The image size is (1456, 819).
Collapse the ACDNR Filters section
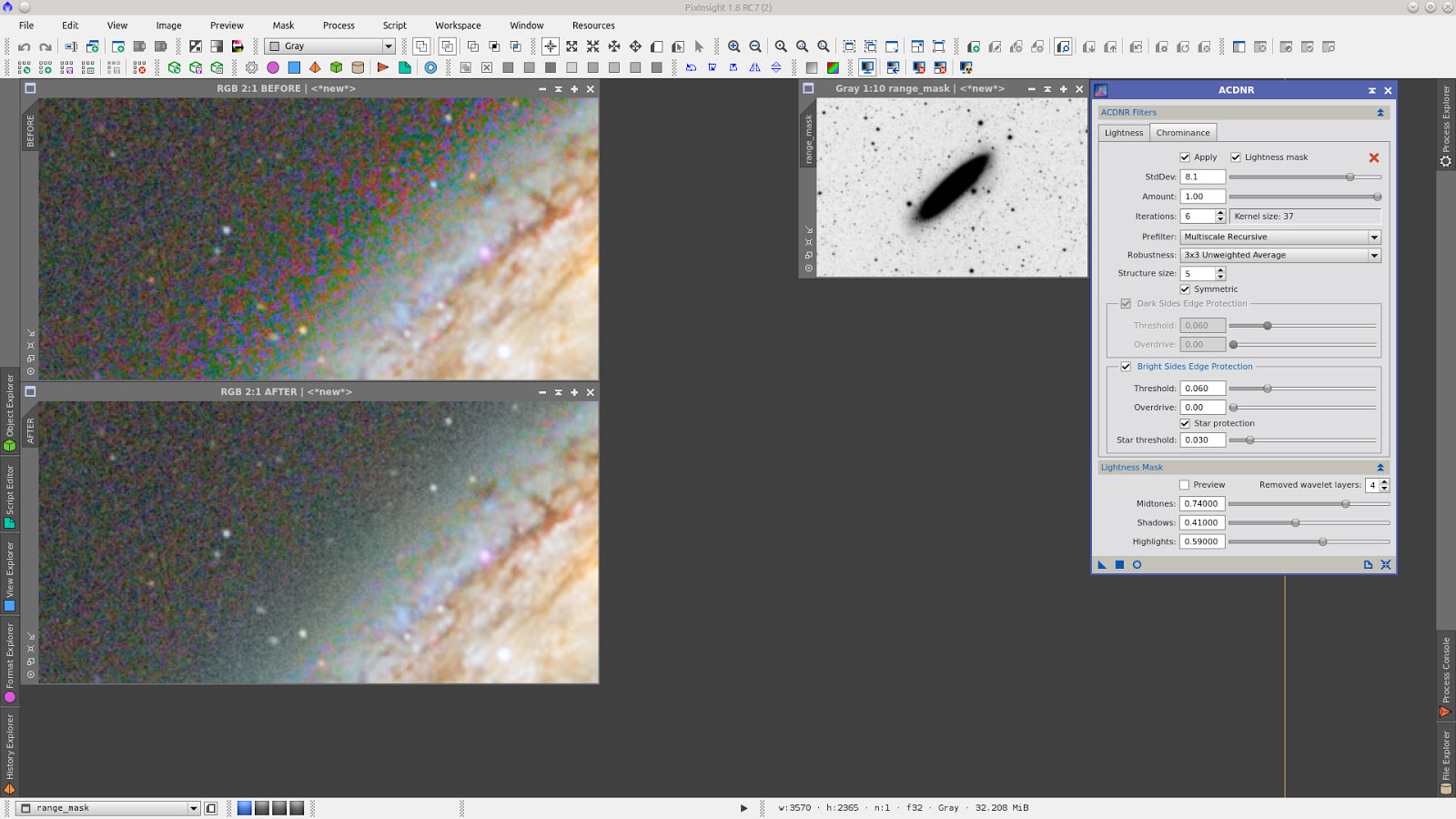click(1380, 111)
